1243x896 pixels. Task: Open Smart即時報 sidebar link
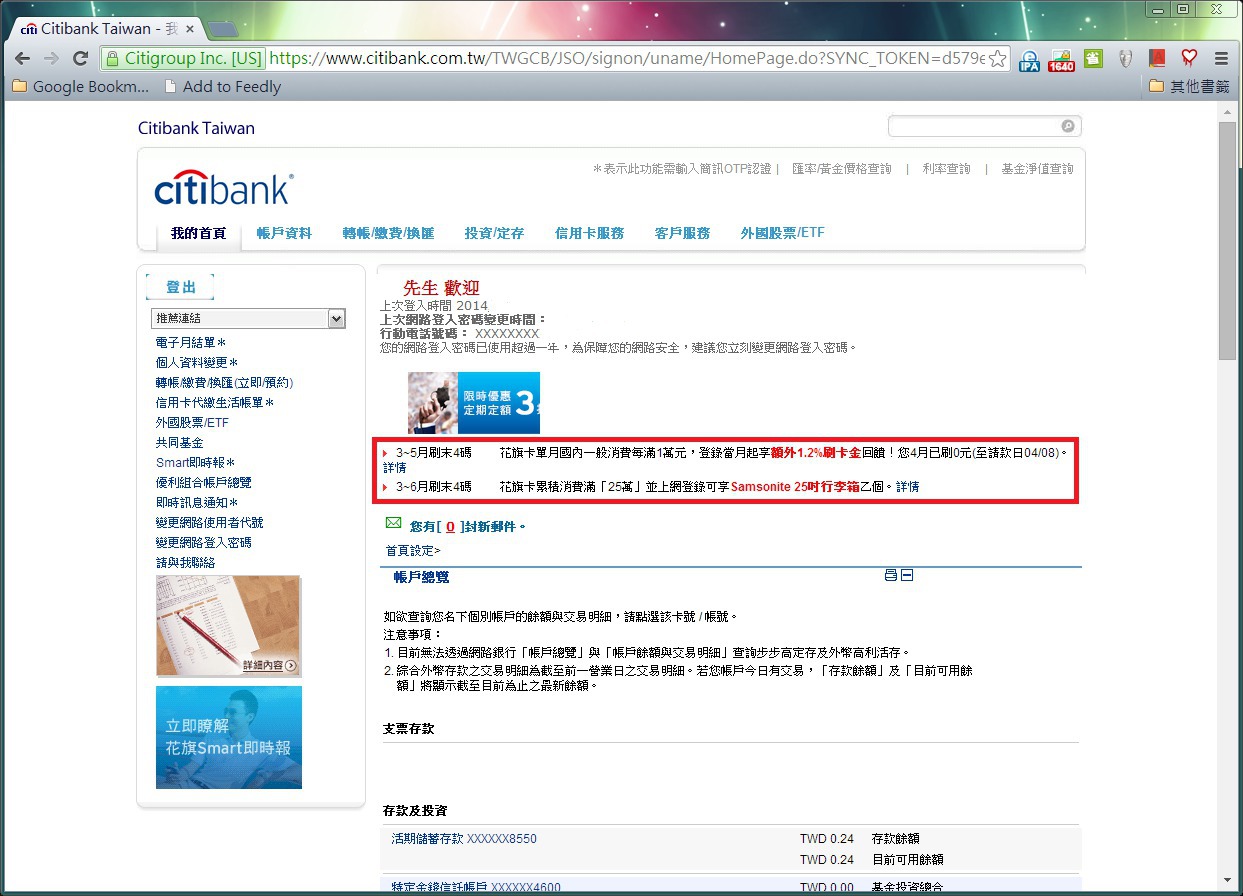[195, 463]
